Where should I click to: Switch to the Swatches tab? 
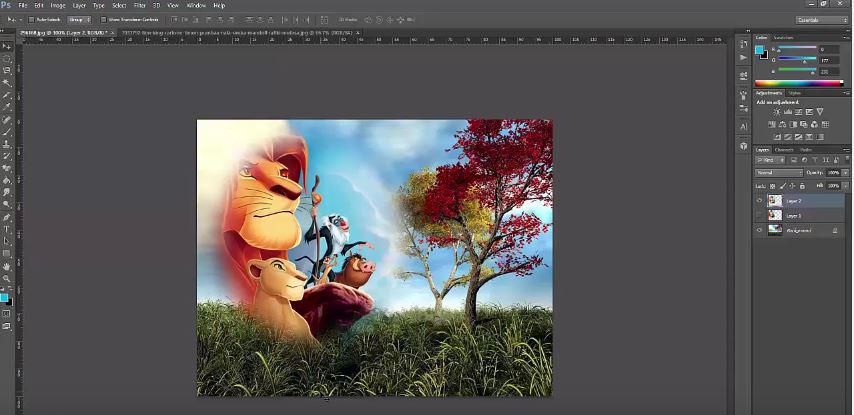click(783, 38)
